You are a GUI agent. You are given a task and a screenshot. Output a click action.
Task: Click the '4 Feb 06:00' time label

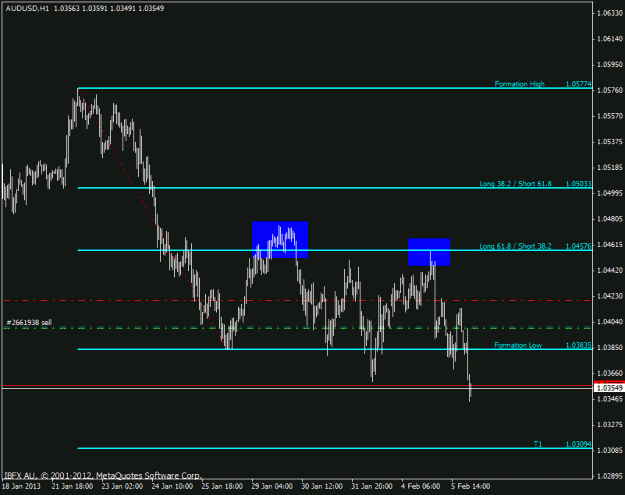point(421,486)
